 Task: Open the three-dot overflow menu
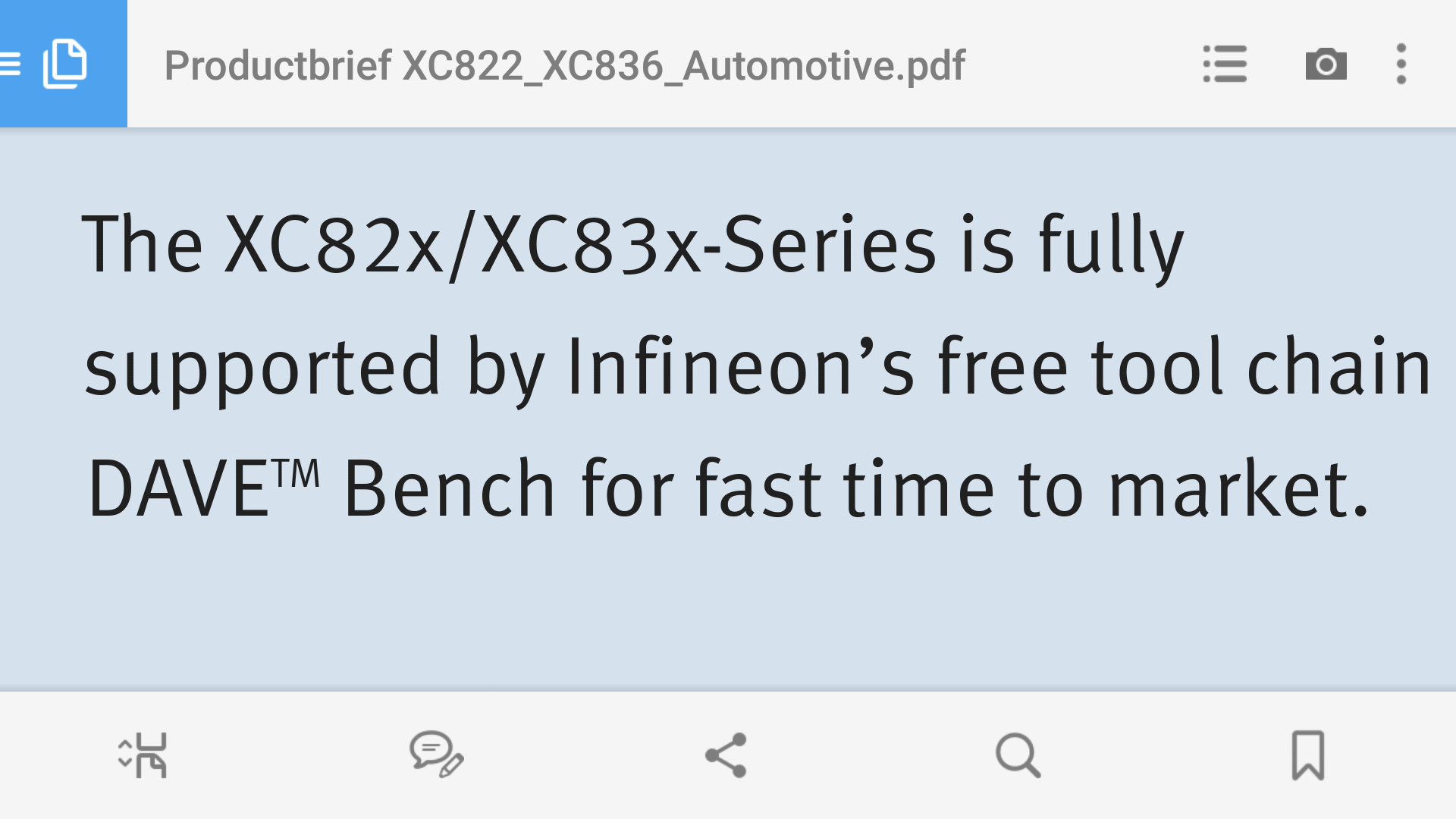(x=1401, y=64)
